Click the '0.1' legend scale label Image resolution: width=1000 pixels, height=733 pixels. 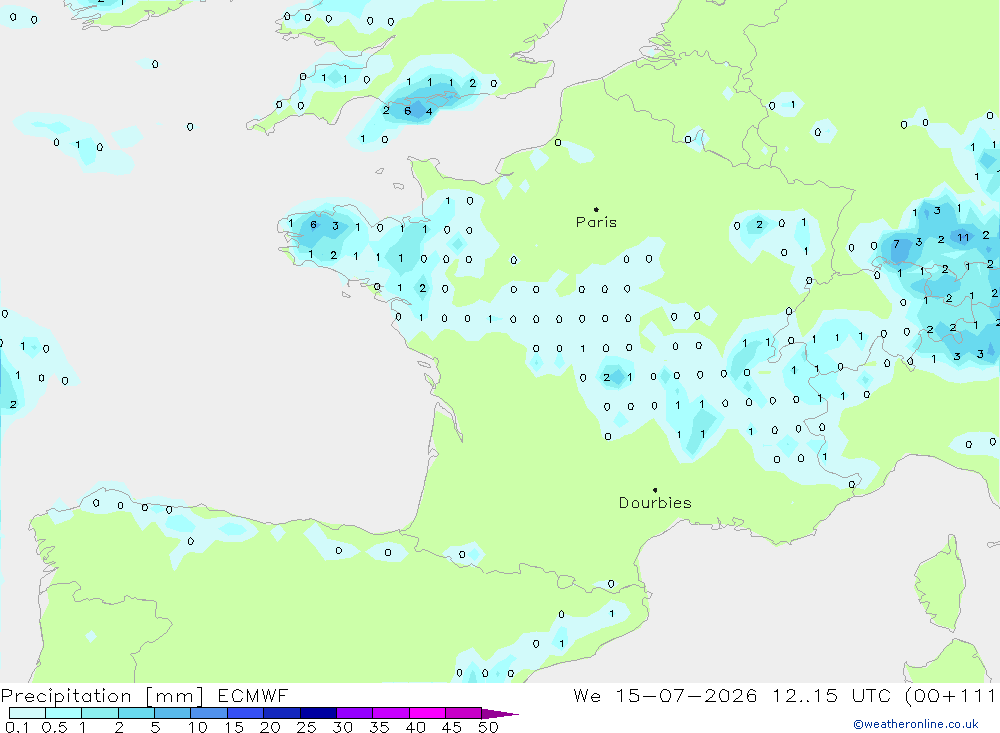point(17,727)
